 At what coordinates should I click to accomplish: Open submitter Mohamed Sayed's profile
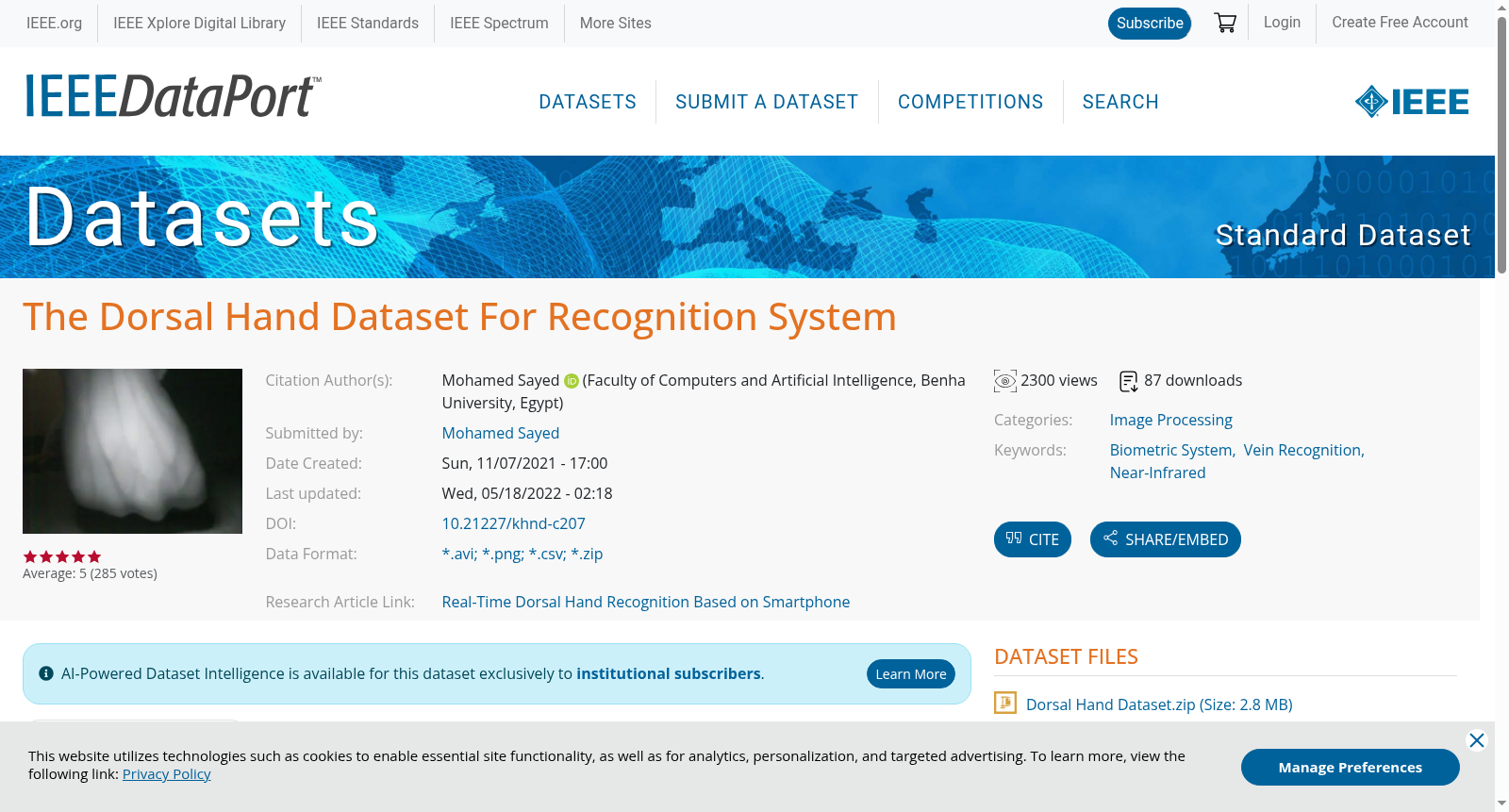pos(501,433)
